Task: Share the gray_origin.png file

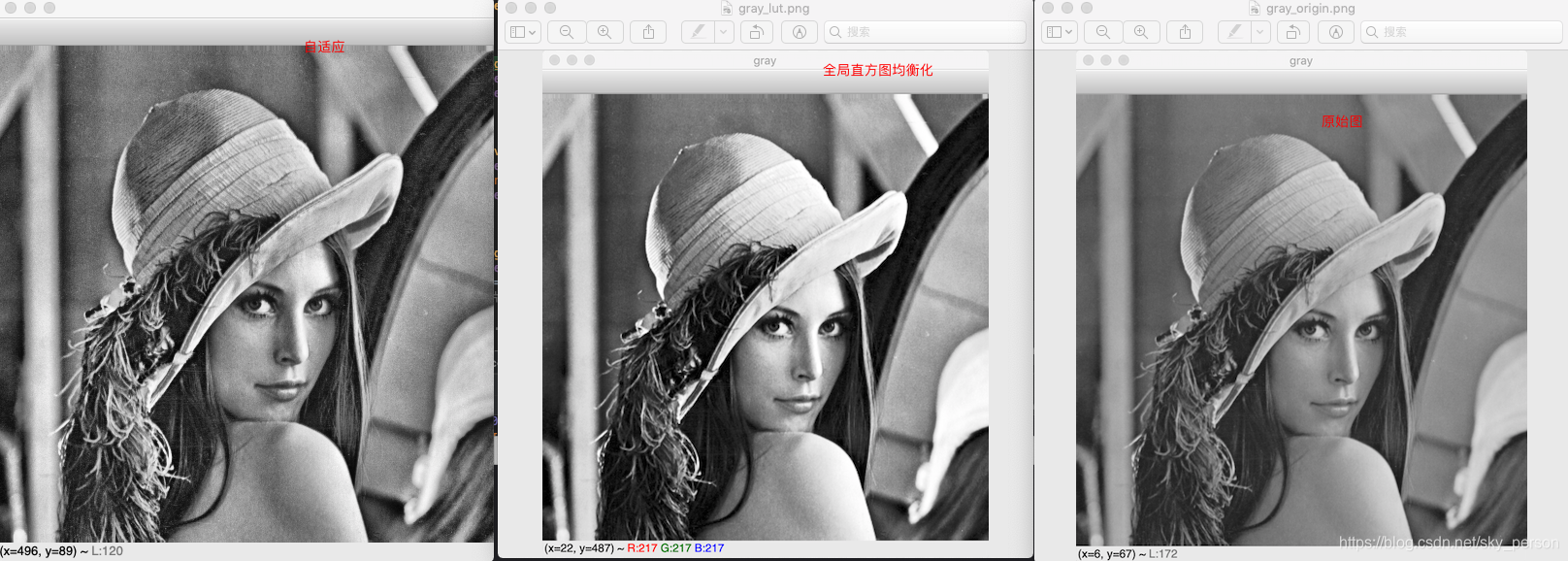Action: 1185,32
